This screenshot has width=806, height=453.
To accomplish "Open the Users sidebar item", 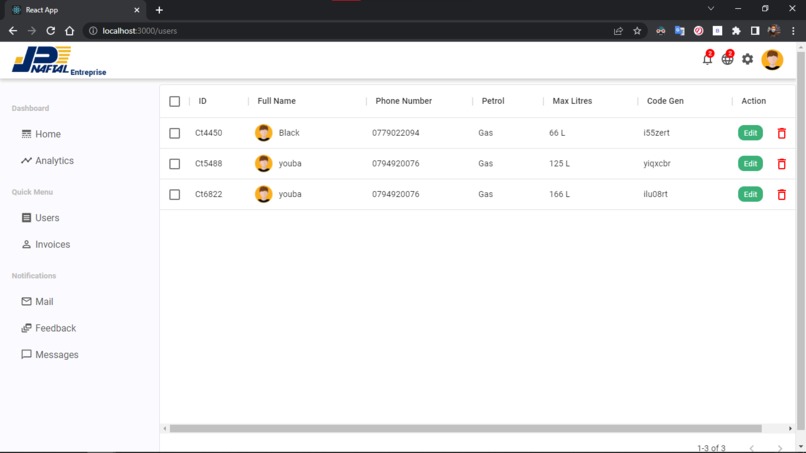I will (40, 218).
